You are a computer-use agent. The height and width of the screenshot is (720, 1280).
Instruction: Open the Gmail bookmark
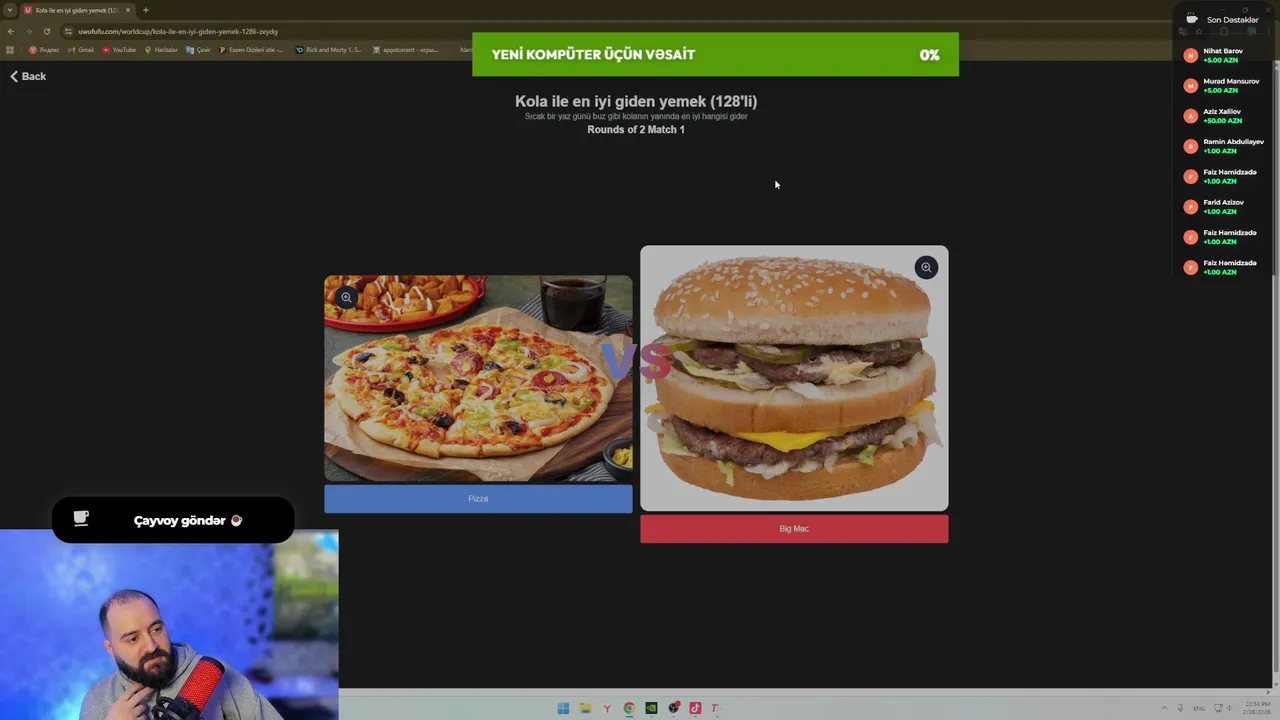coord(81,49)
